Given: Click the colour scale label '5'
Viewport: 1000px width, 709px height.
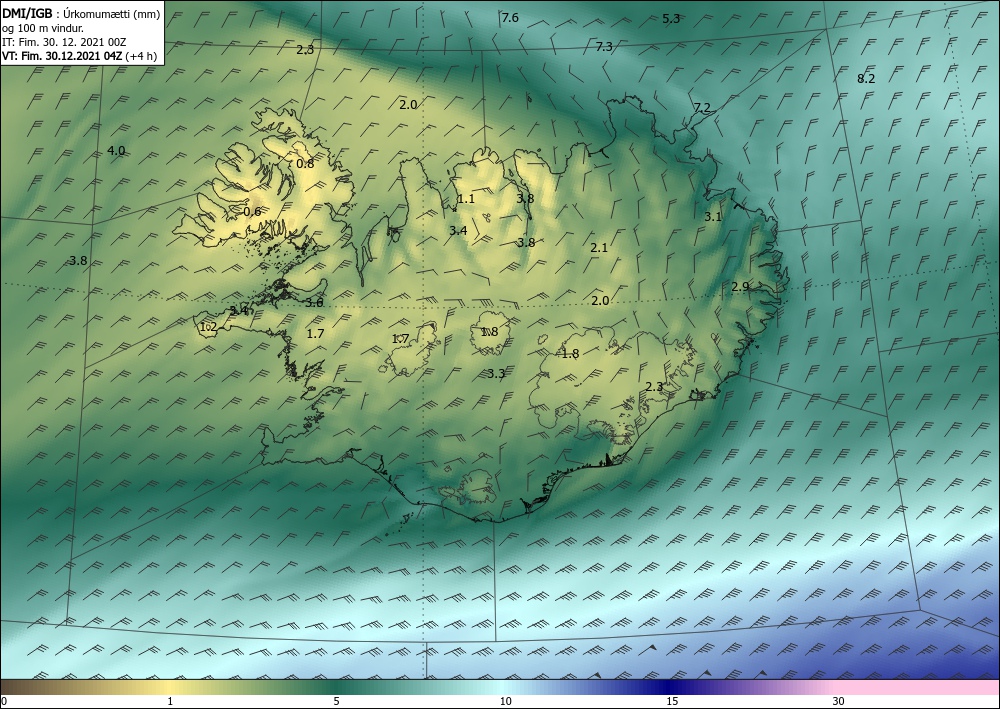Looking at the screenshot, I should coord(336,701).
